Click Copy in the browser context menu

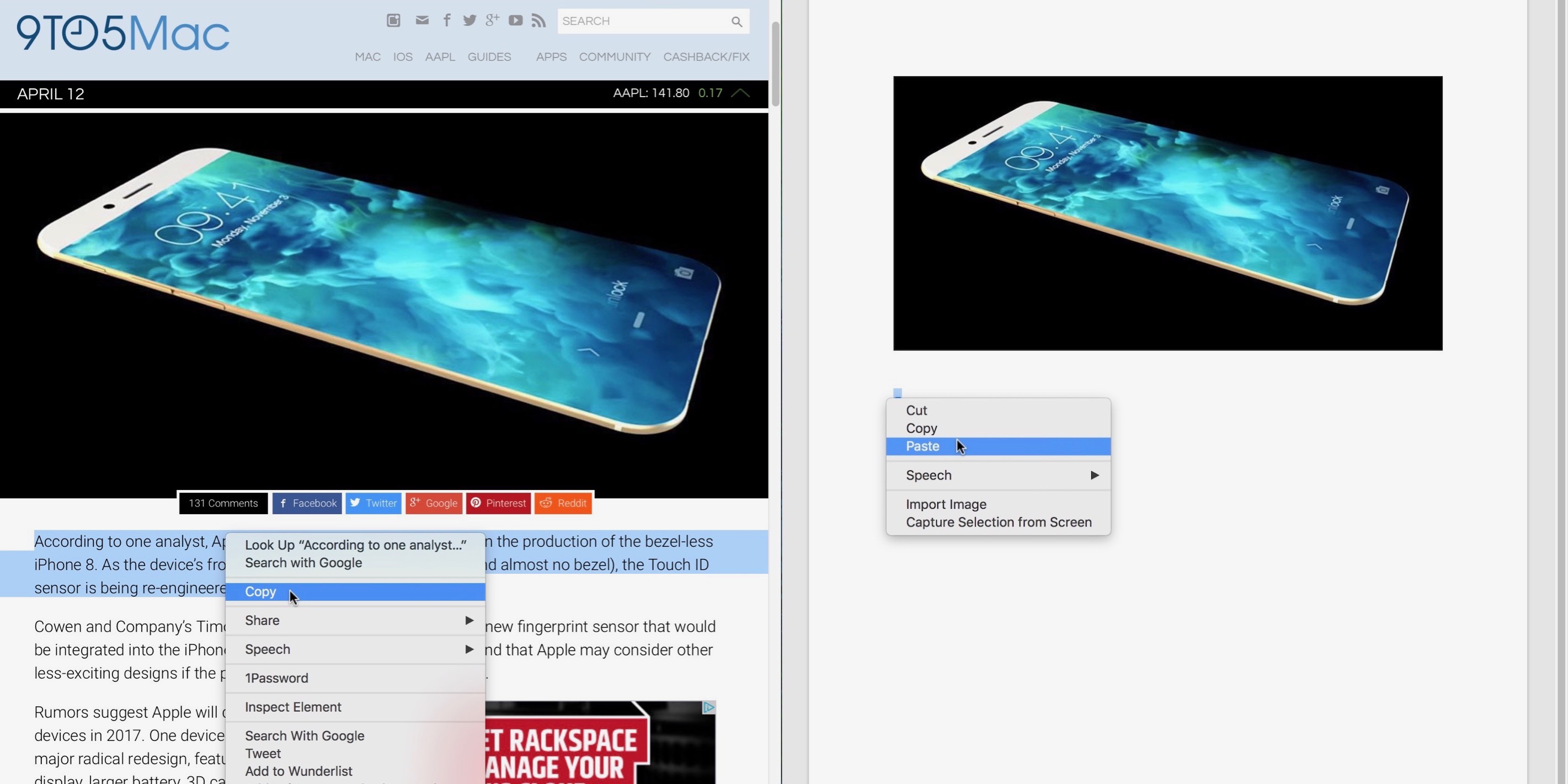point(260,591)
